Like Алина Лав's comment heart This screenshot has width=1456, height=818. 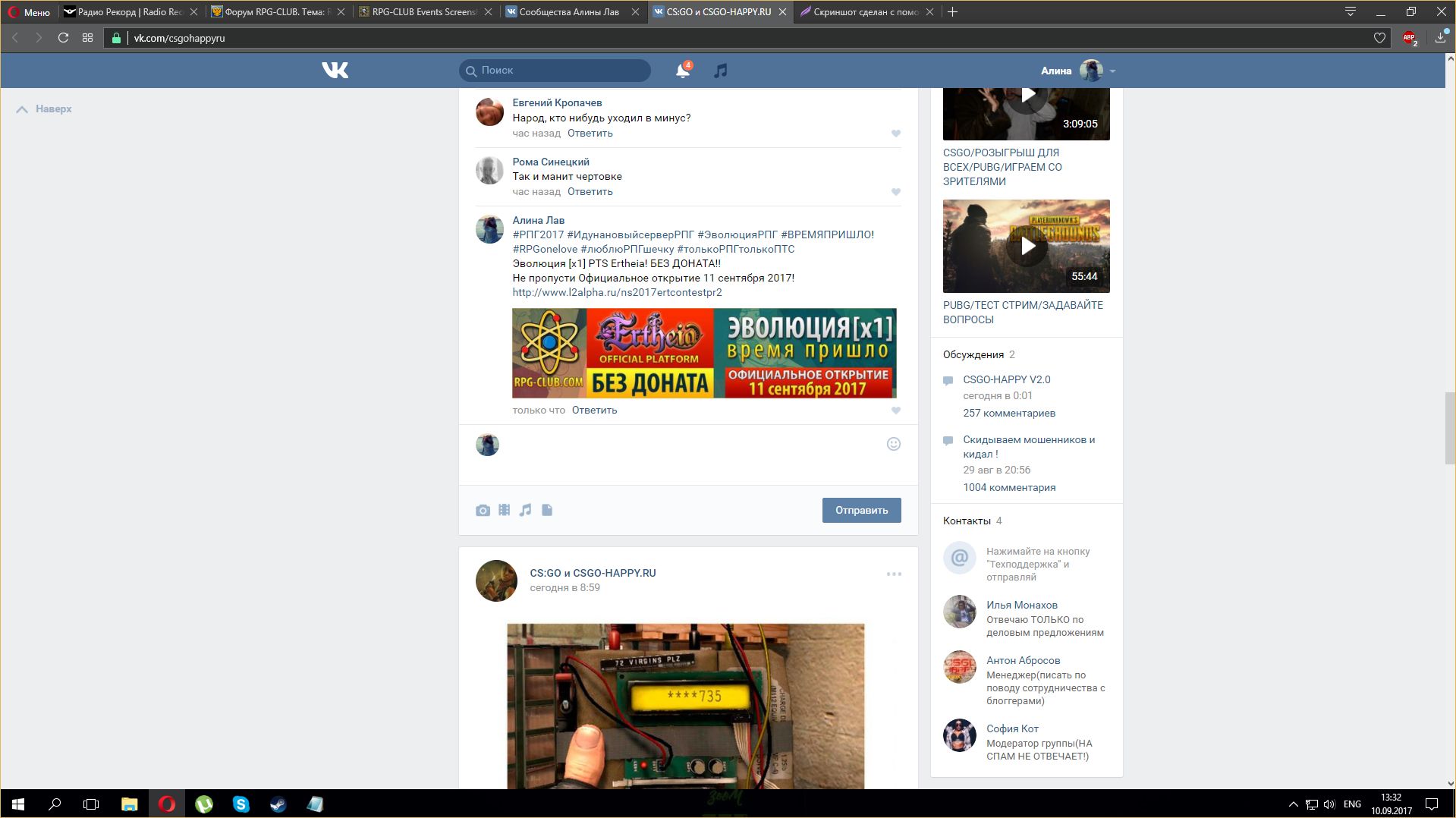896,411
